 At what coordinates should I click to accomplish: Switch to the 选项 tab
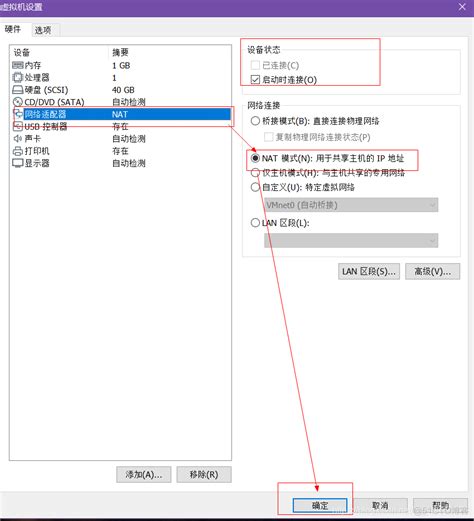[x=43, y=30]
